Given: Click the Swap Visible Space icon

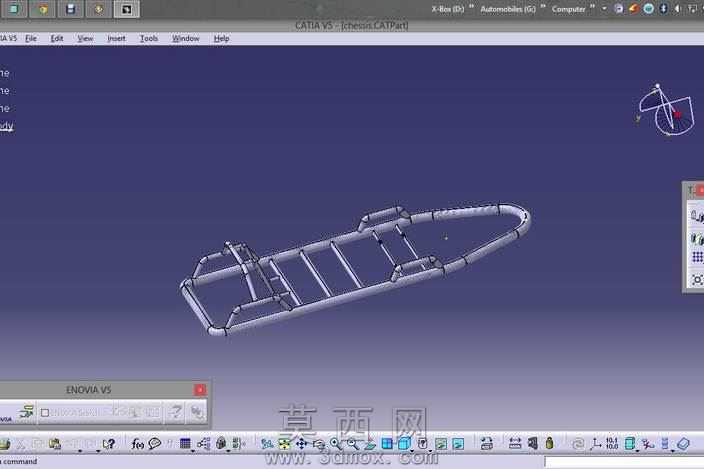Looking at the screenshot, I should pyautogui.click(x=458, y=444).
